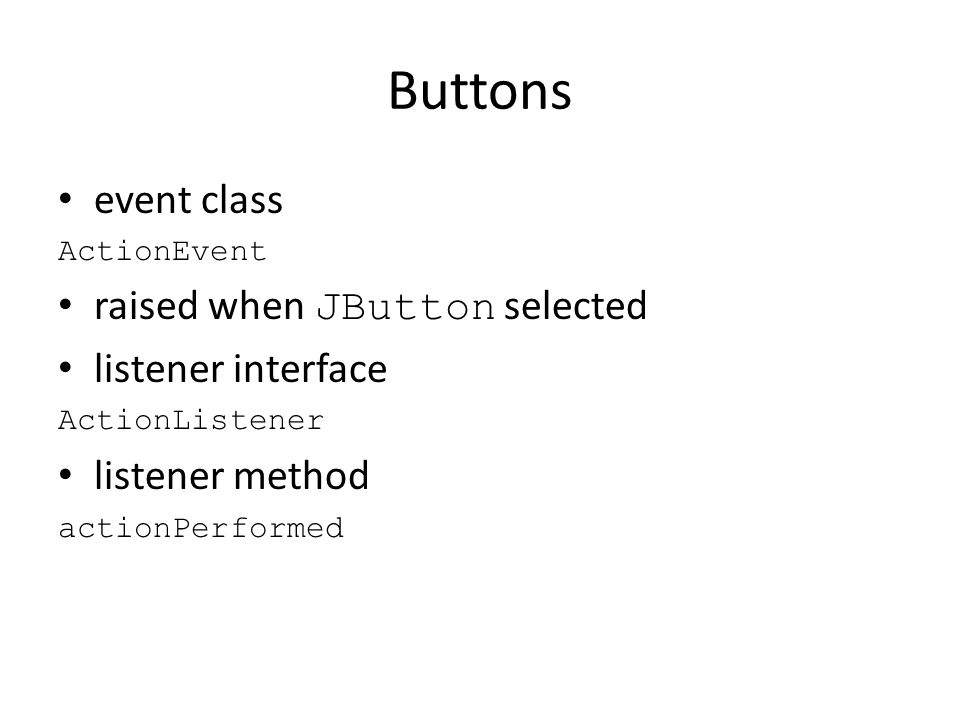Click the 'raised when' bullet text

[199, 306]
